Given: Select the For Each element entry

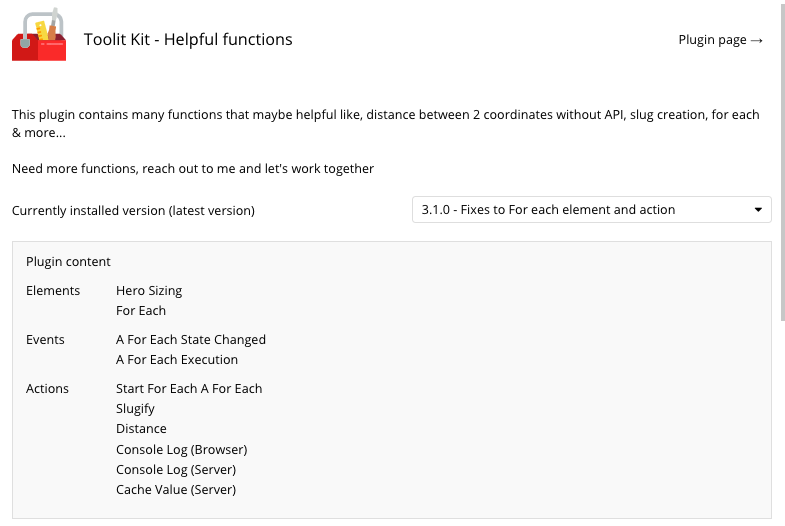Looking at the screenshot, I should [141, 311].
